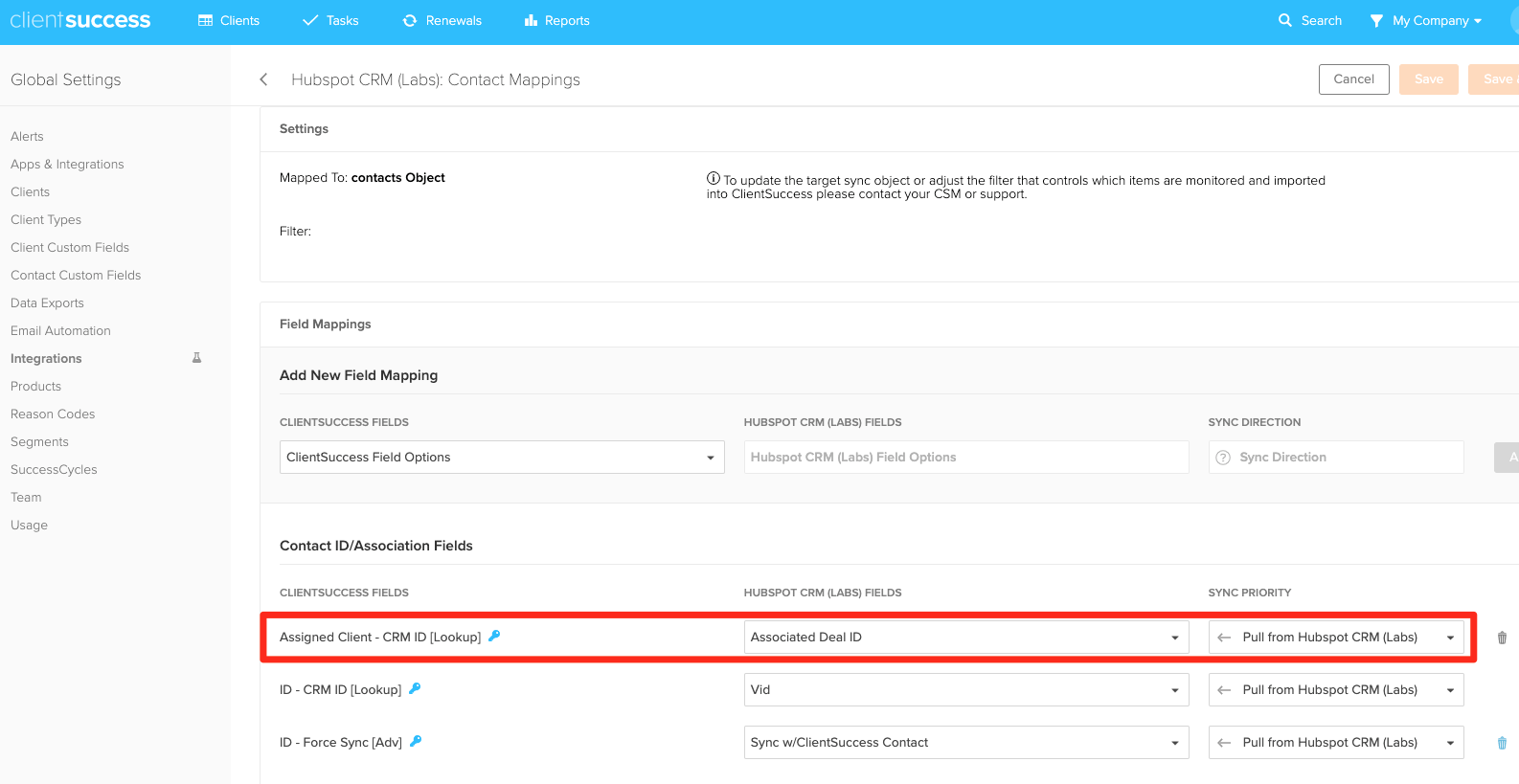The image size is (1519, 784).
Task: Click the My Company filter funnel icon
Action: (x=1376, y=20)
